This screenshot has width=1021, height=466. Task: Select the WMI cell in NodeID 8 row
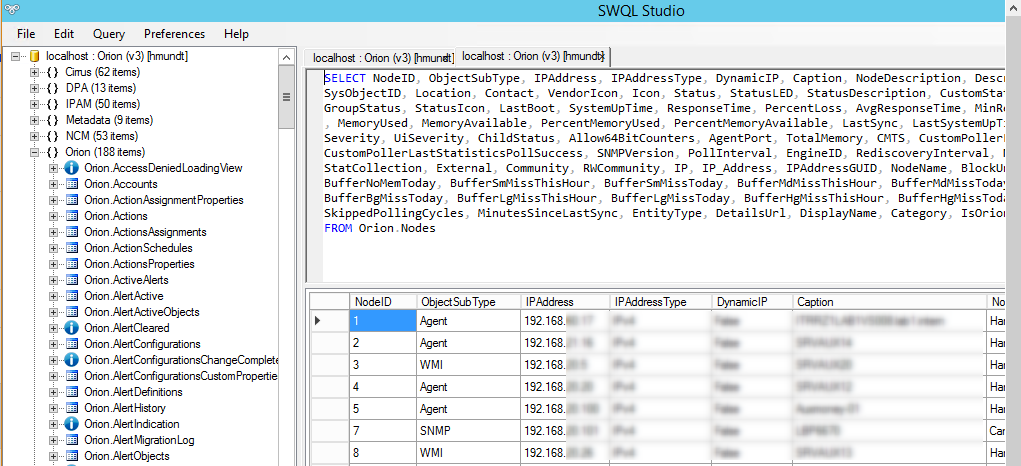click(x=469, y=453)
